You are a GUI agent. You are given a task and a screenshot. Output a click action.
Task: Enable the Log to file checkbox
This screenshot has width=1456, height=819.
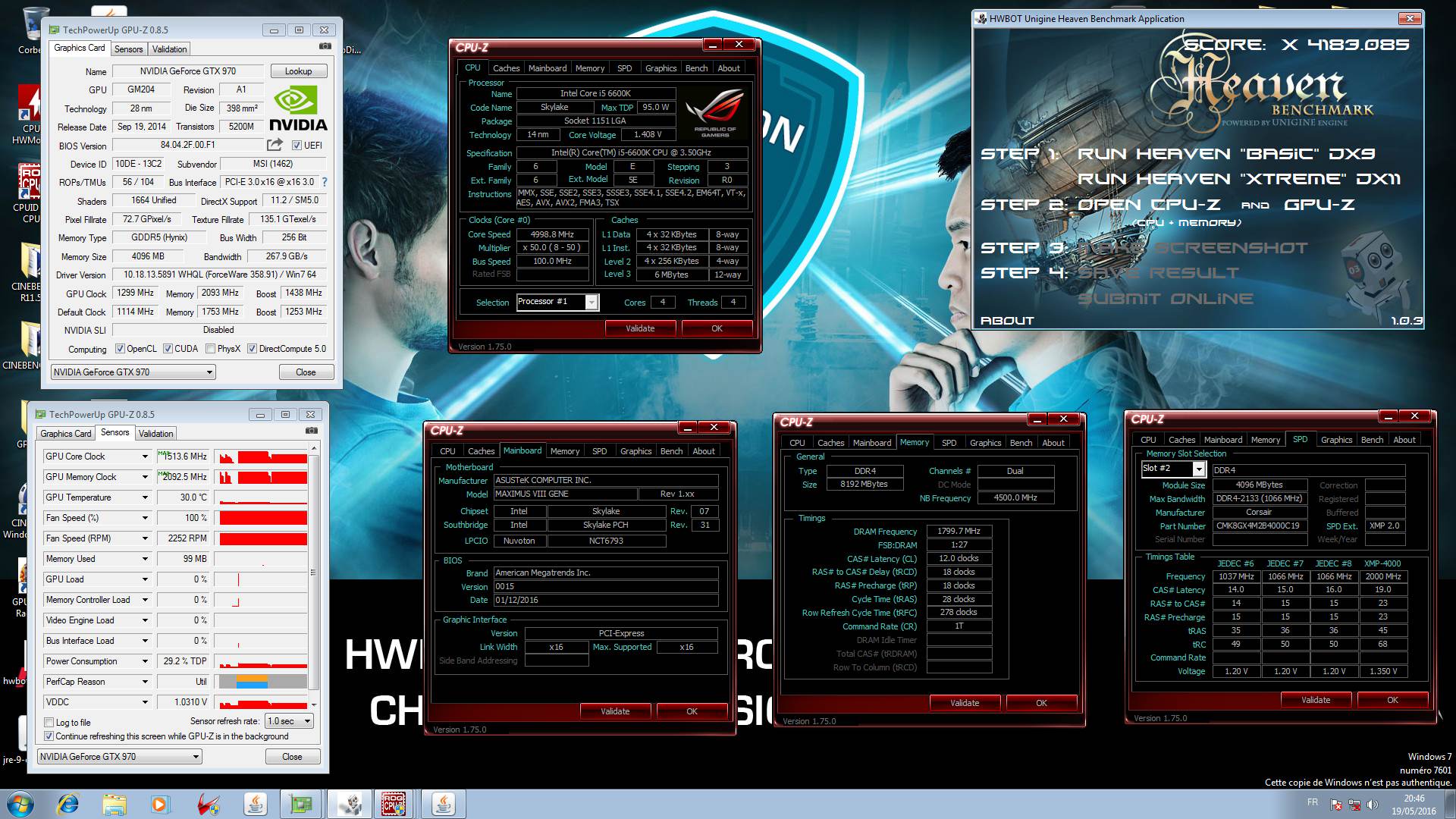point(49,723)
